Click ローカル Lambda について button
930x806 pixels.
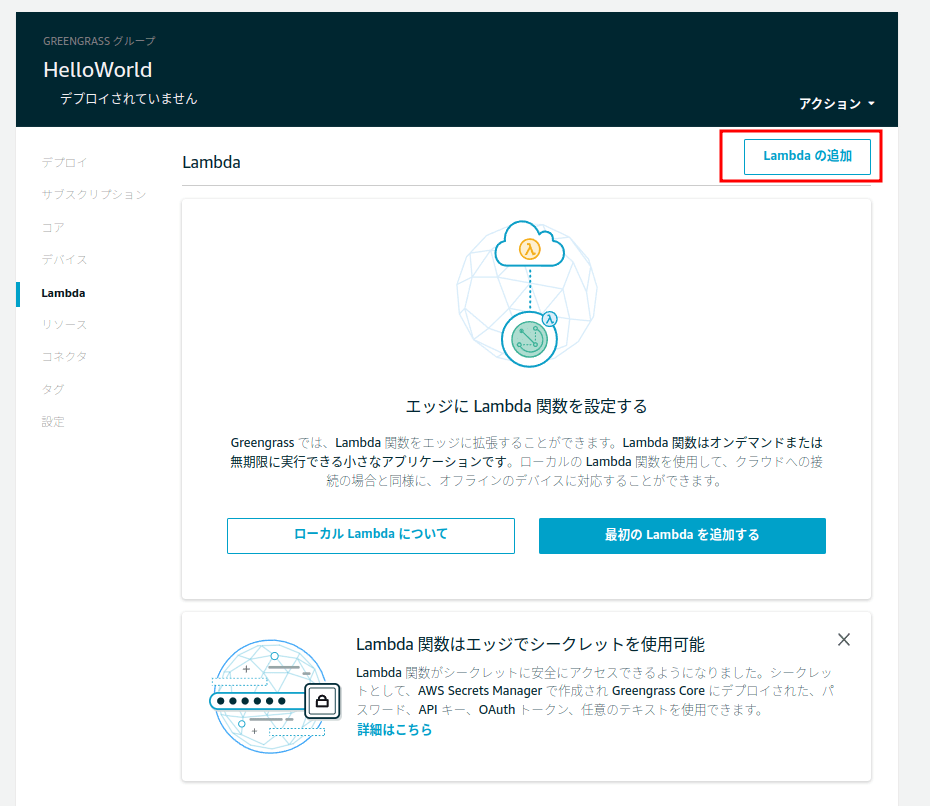coord(371,536)
